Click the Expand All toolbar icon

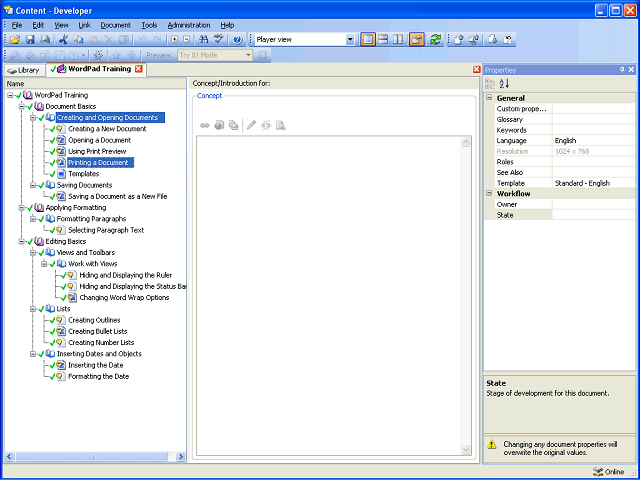point(174,40)
